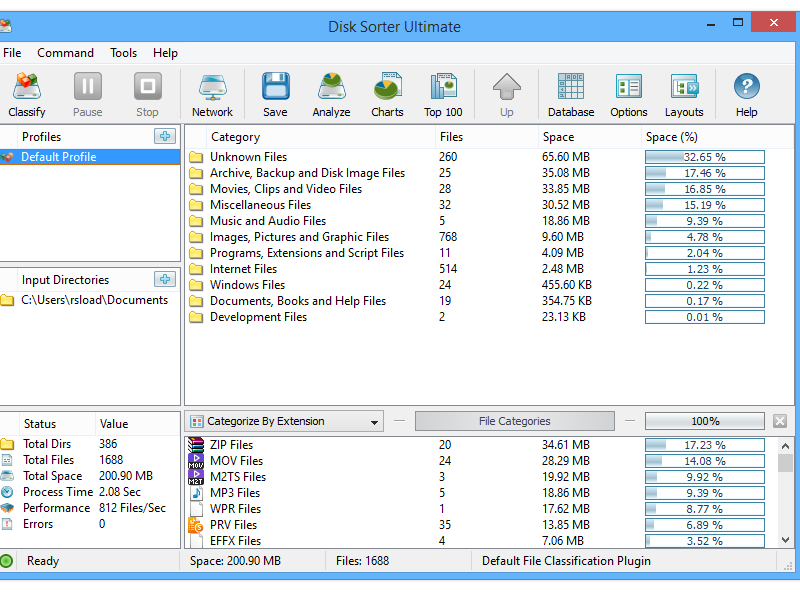
Task: Click the M2TS Files icon
Action: click(196, 477)
